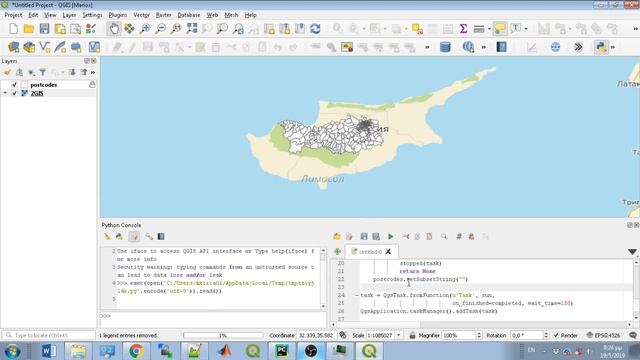
Task: Open the Scale dropdown arrow
Action: (399, 335)
